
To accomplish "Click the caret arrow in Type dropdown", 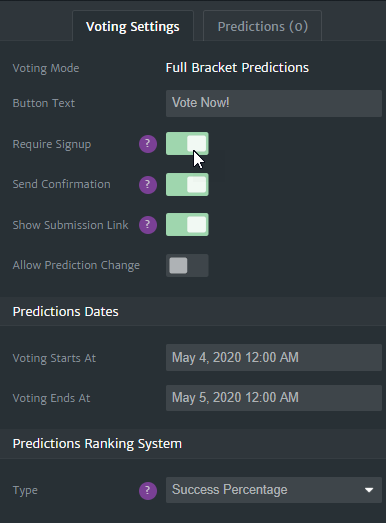I will coord(369,490).
